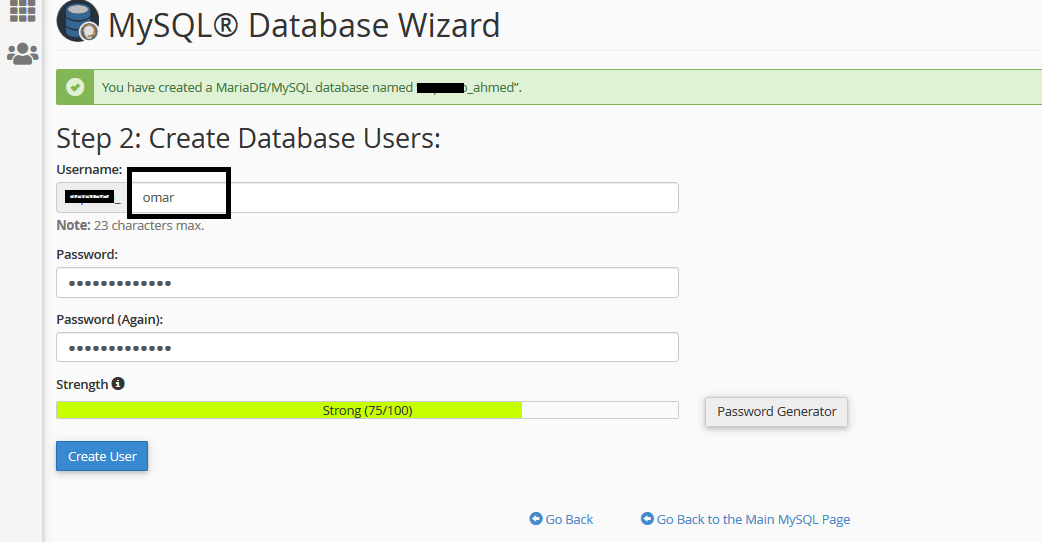Click the Go Back arrow icon
This screenshot has width=1042, height=542.
pyautogui.click(x=536, y=519)
